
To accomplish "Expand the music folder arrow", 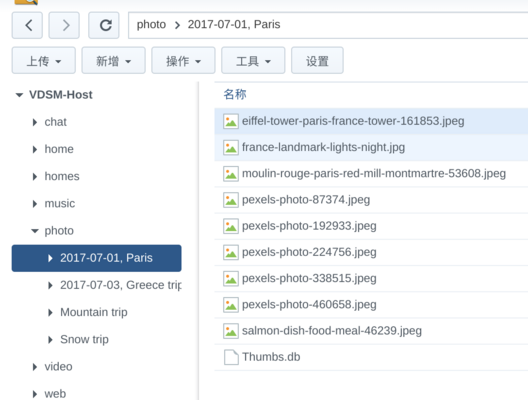I will tap(35, 204).
